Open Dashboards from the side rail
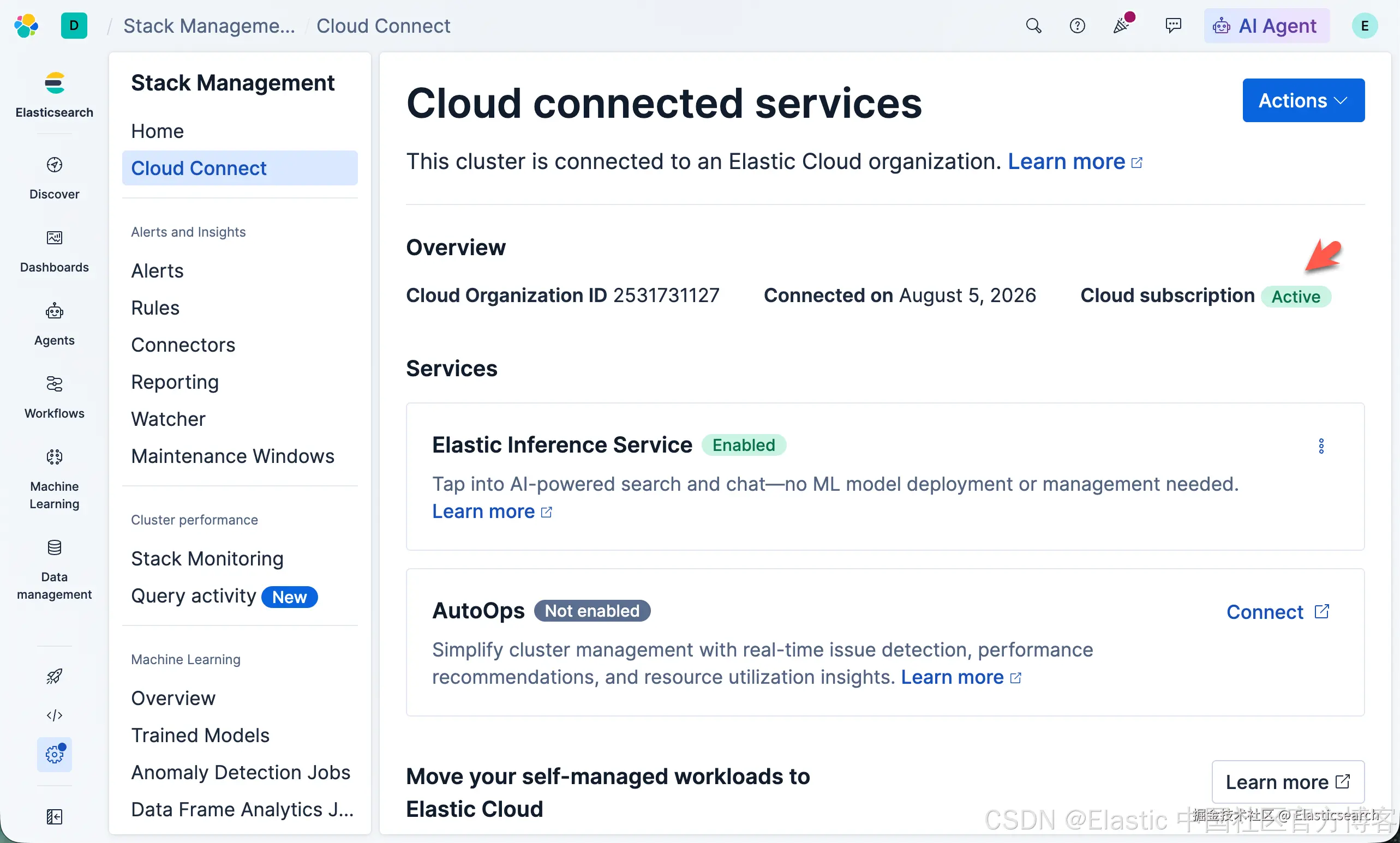 (55, 251)
